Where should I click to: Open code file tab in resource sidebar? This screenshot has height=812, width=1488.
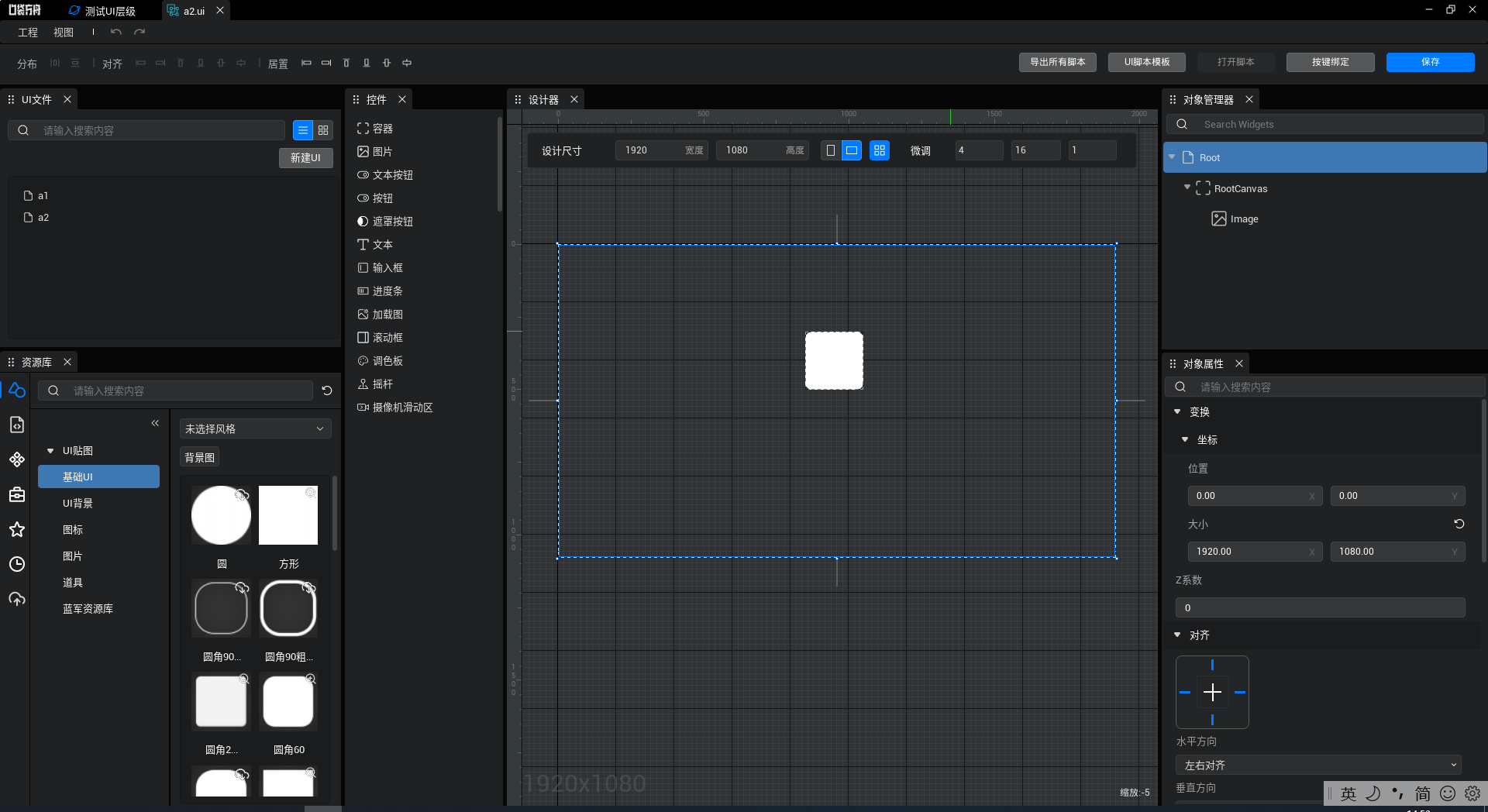click(17, 425)
